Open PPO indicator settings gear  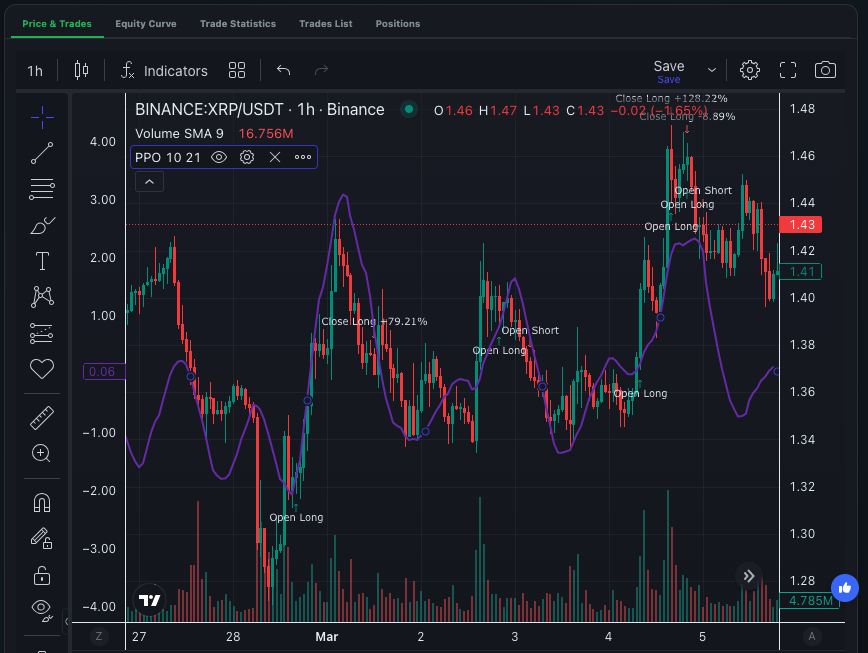(x=247, y=157)
